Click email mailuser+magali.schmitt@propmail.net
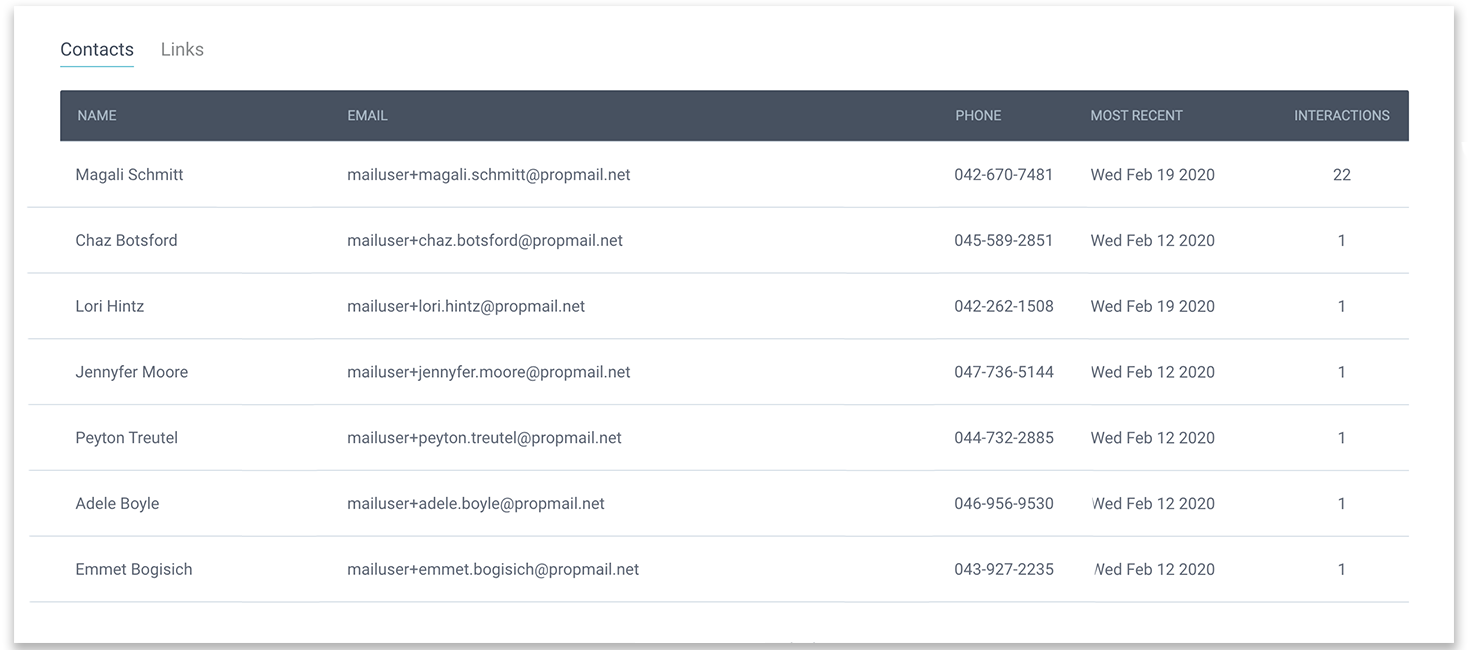1469x650 pixels. point(489,175)
